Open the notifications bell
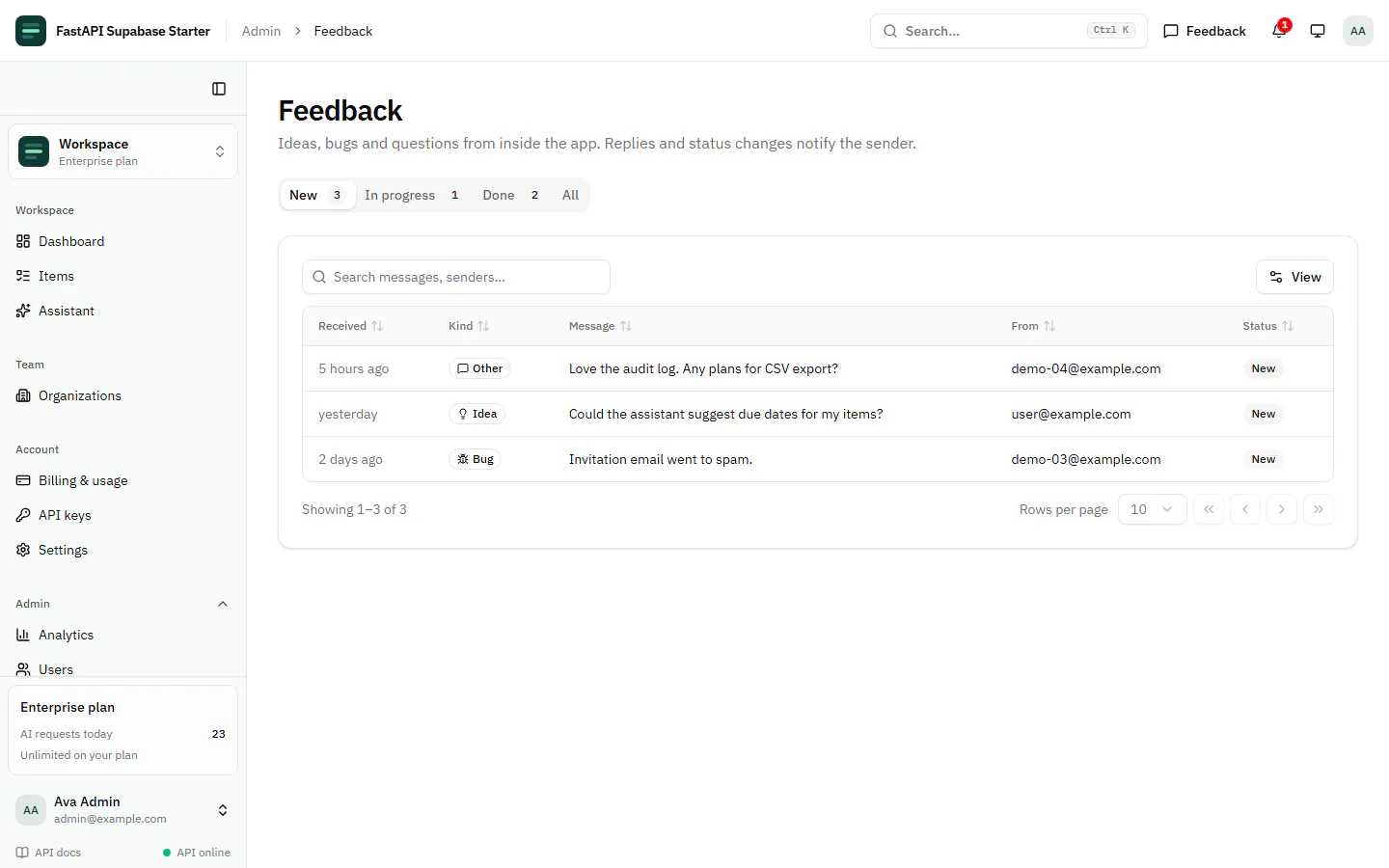This screenshot has width=1389, height=868. tap(1279, 31)
